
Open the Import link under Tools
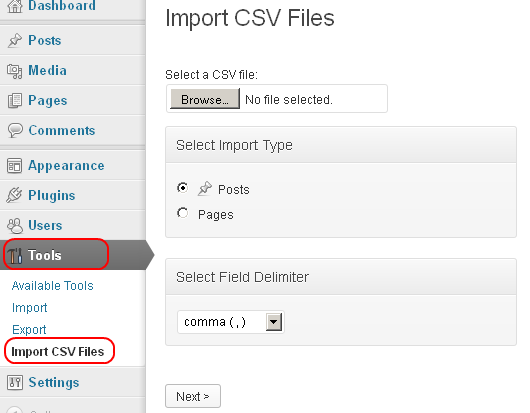[x=29, y=308]
